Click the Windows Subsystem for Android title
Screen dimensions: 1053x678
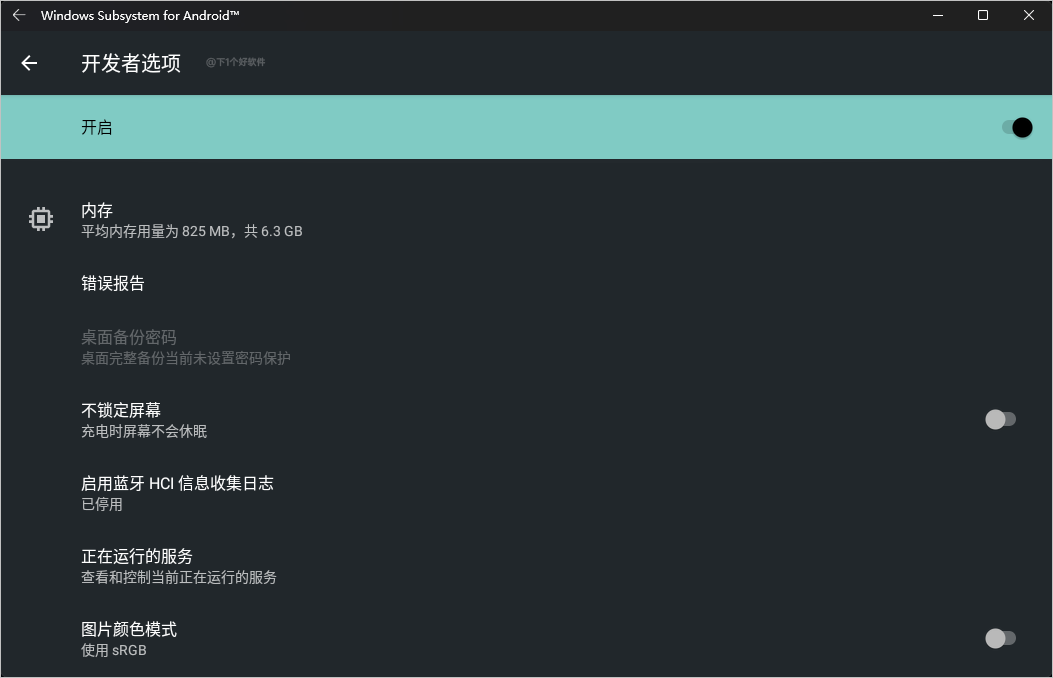140,15
